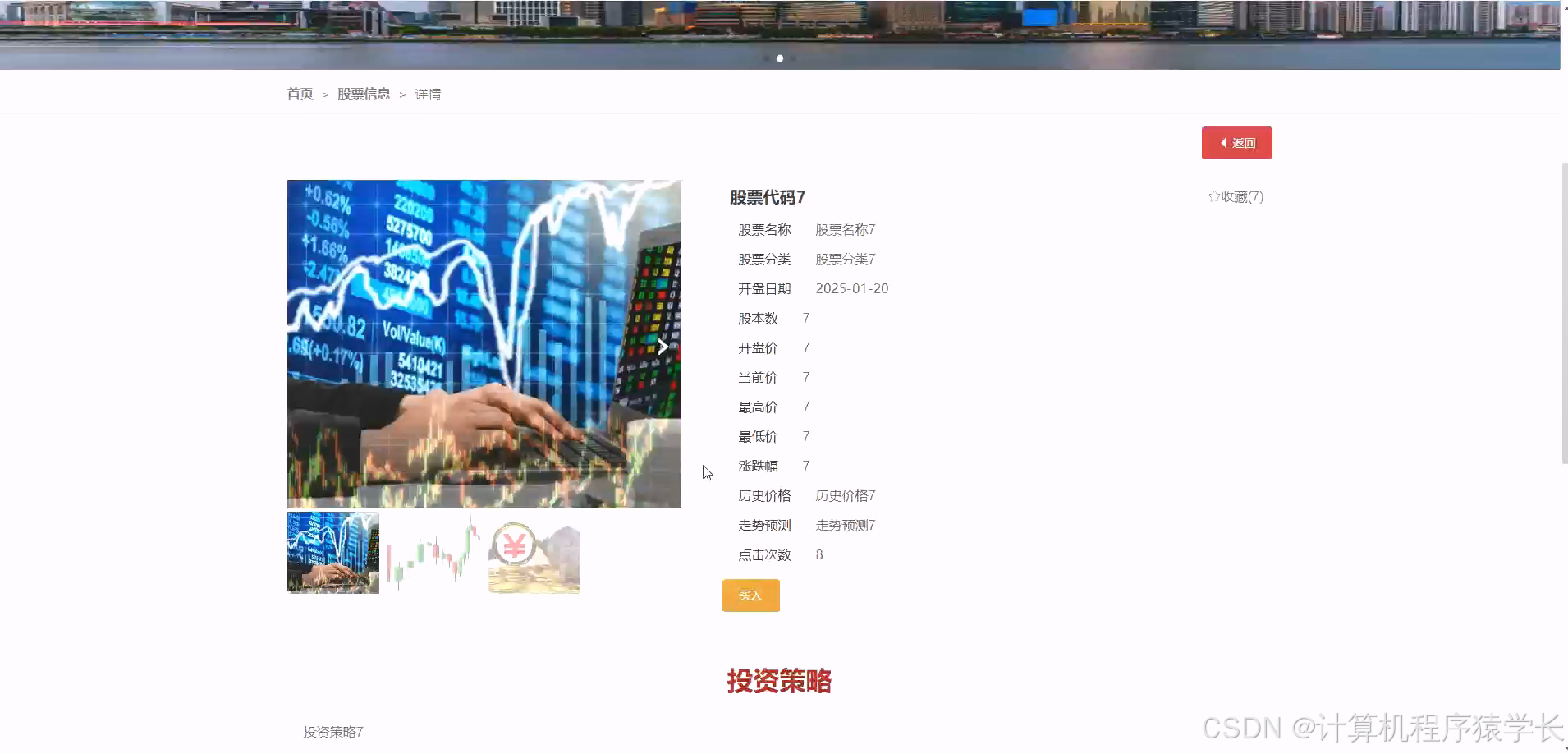Click the click count value 8

[819, 555]
